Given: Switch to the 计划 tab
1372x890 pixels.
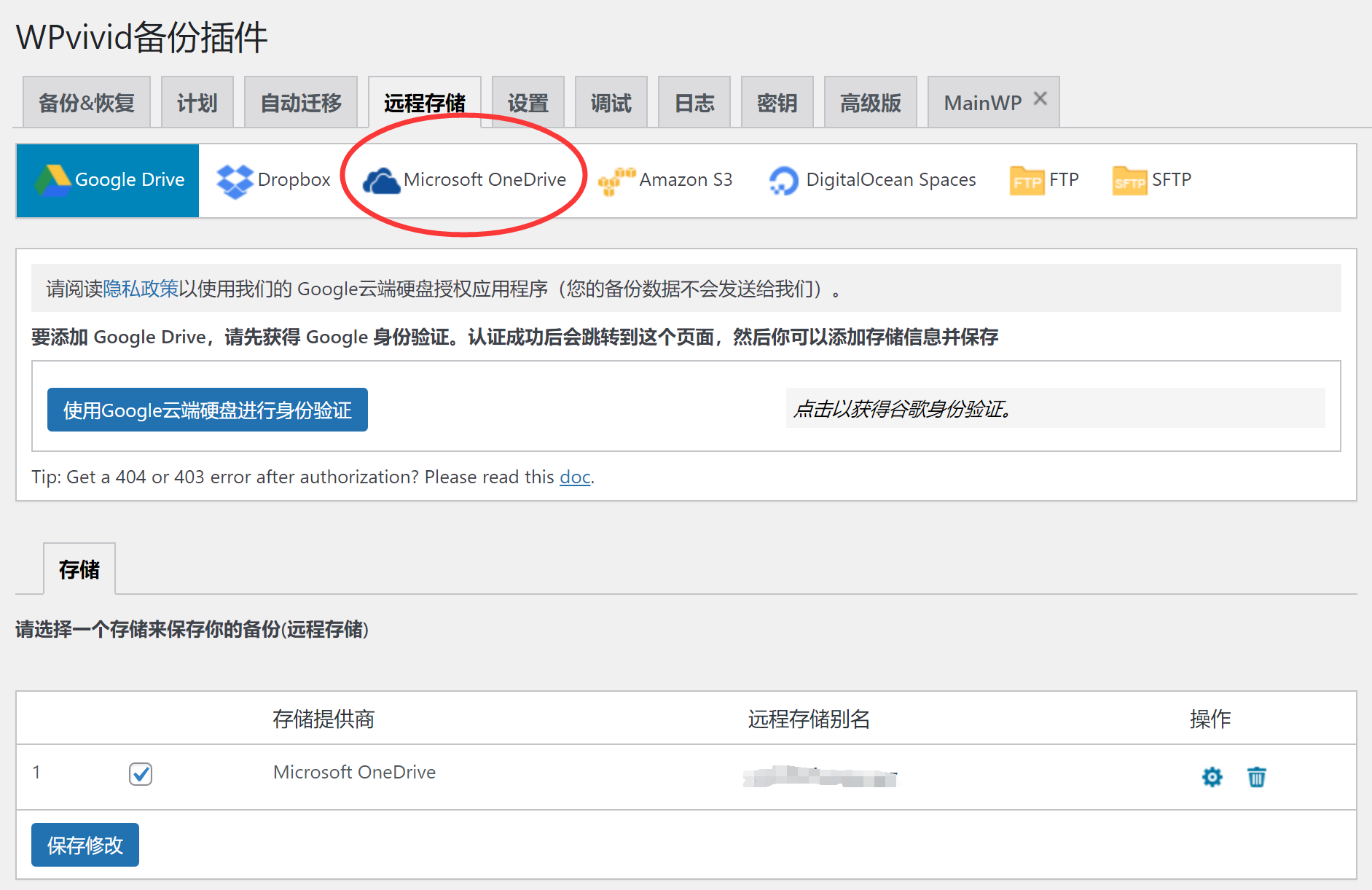Looking at the screenshot, I should pyautogui.click(x=197, y=102).
